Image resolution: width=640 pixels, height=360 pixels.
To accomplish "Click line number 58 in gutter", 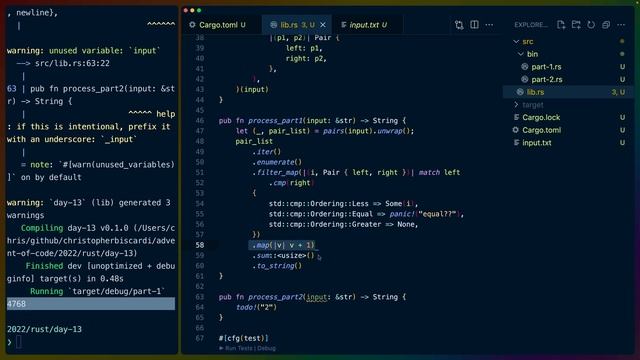I will 200,245.
